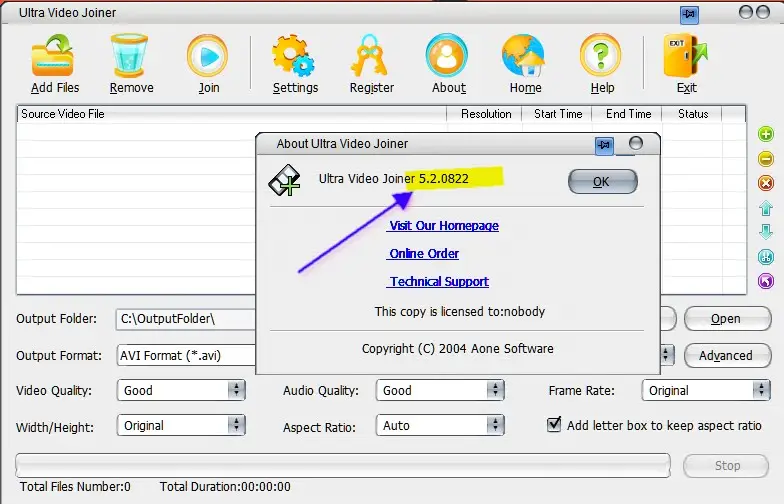The height and width of the screenshot is (504, 784).
Task: Follow the Visit Our Homepage link
Action: 444,226
